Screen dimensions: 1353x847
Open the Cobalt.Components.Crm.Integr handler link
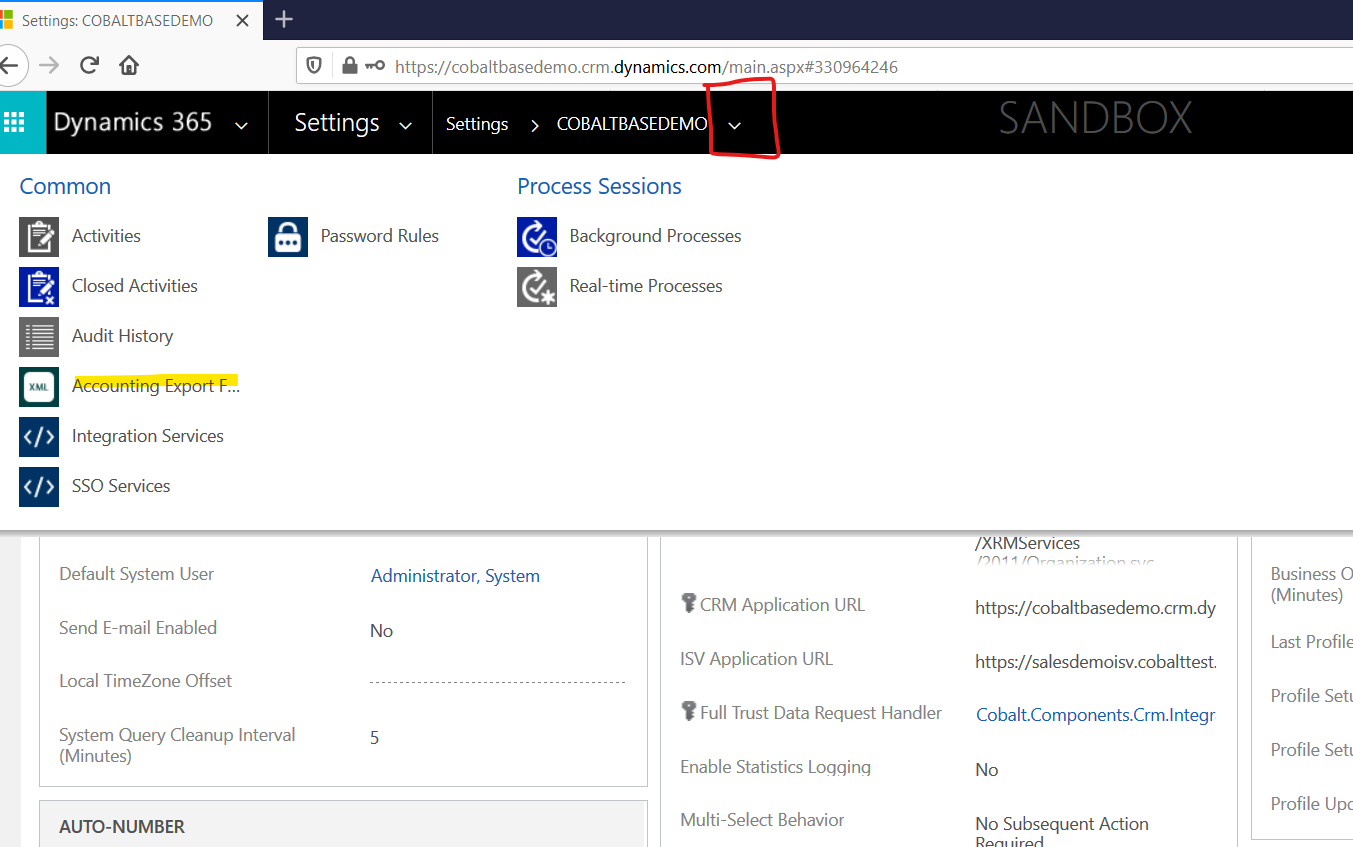click(1096, 715)
